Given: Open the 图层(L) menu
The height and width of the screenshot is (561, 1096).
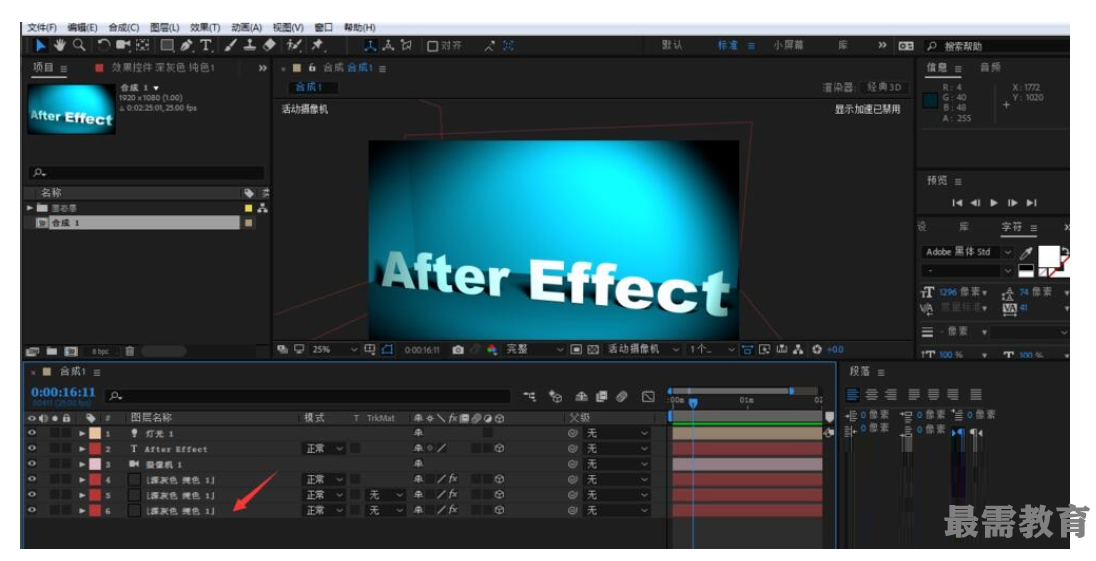Looking at the screenshot, I should tap(164, 27).
